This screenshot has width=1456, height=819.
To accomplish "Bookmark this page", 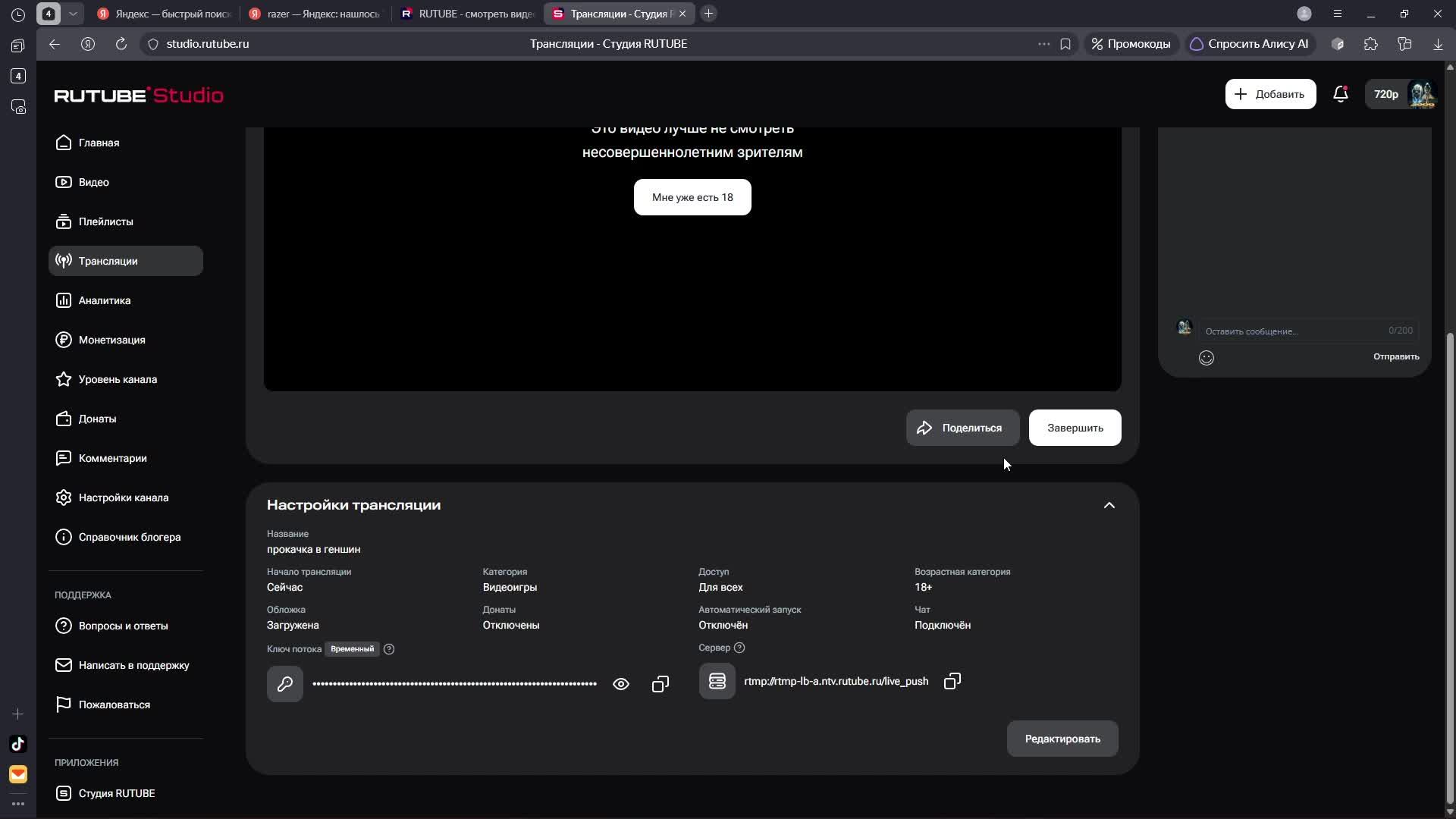I will [1065, 44].
